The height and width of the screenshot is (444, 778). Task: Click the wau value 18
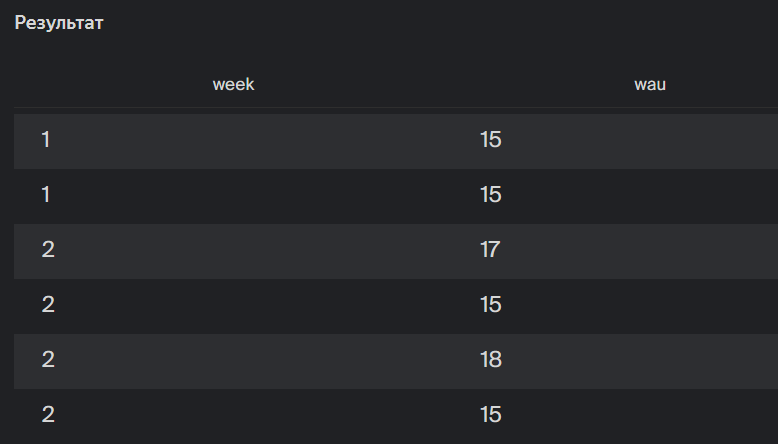490,360
